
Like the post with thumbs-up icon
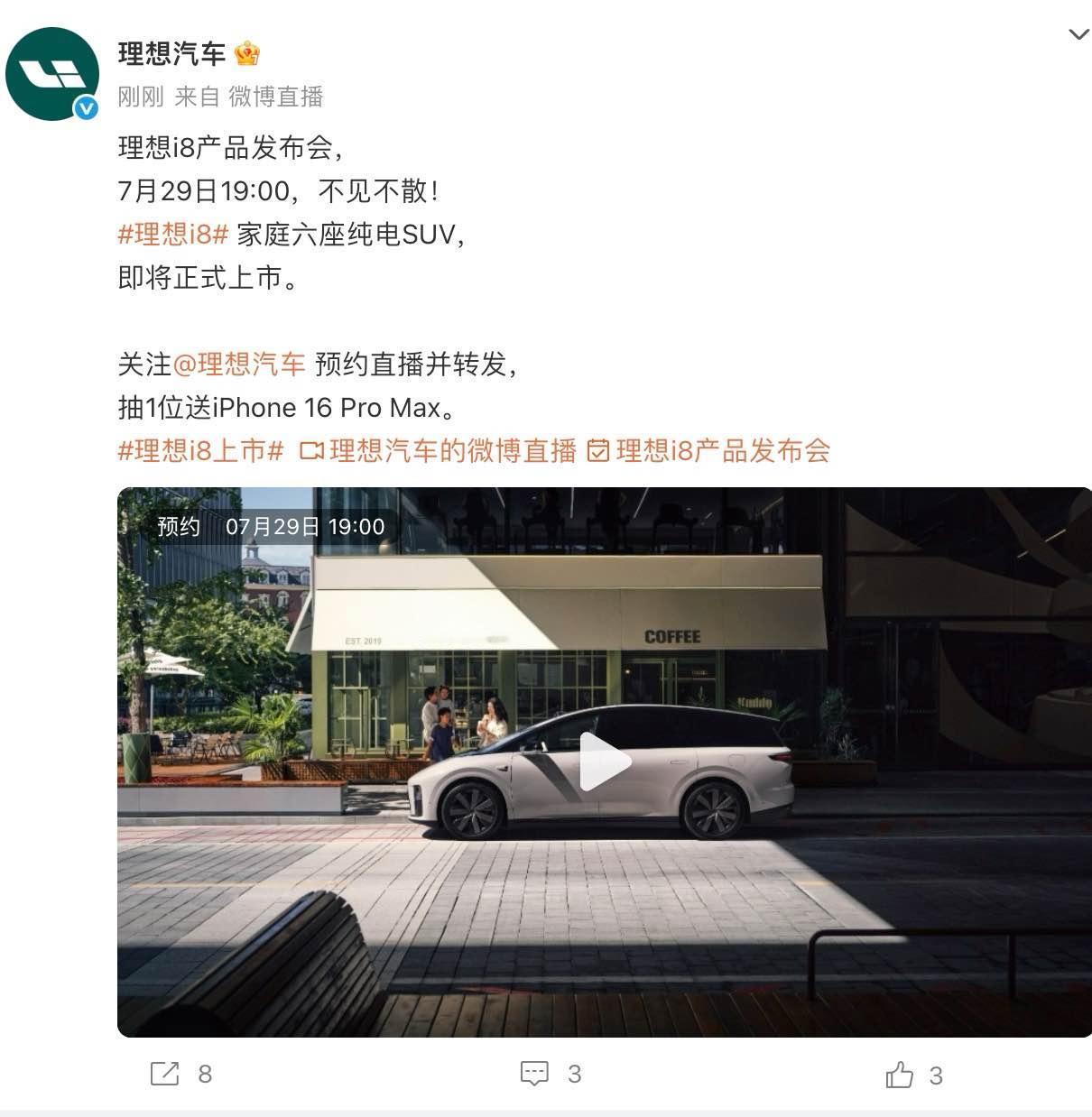click(x=899, y=1075)
